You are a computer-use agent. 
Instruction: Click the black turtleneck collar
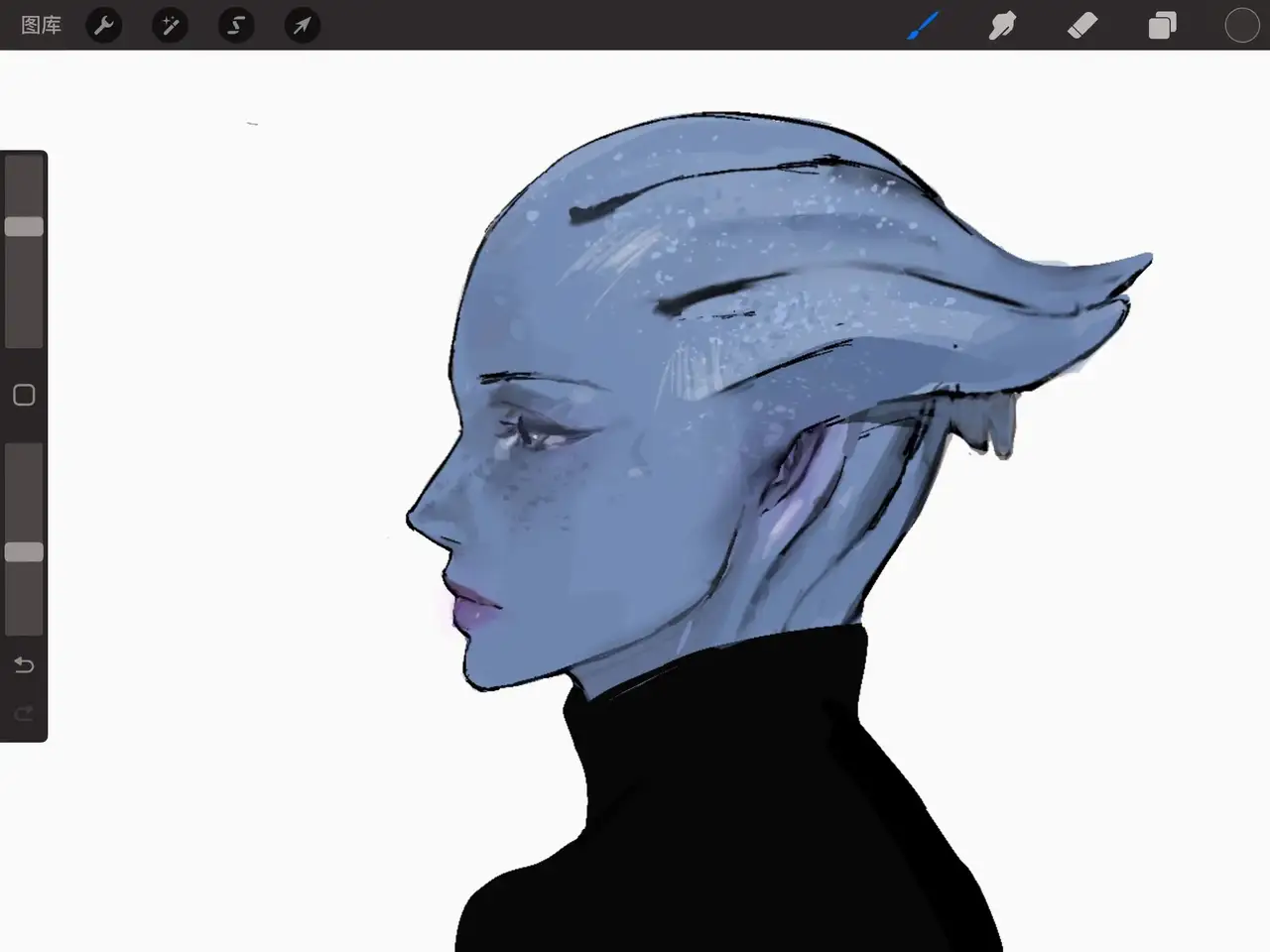coord(714,674)
